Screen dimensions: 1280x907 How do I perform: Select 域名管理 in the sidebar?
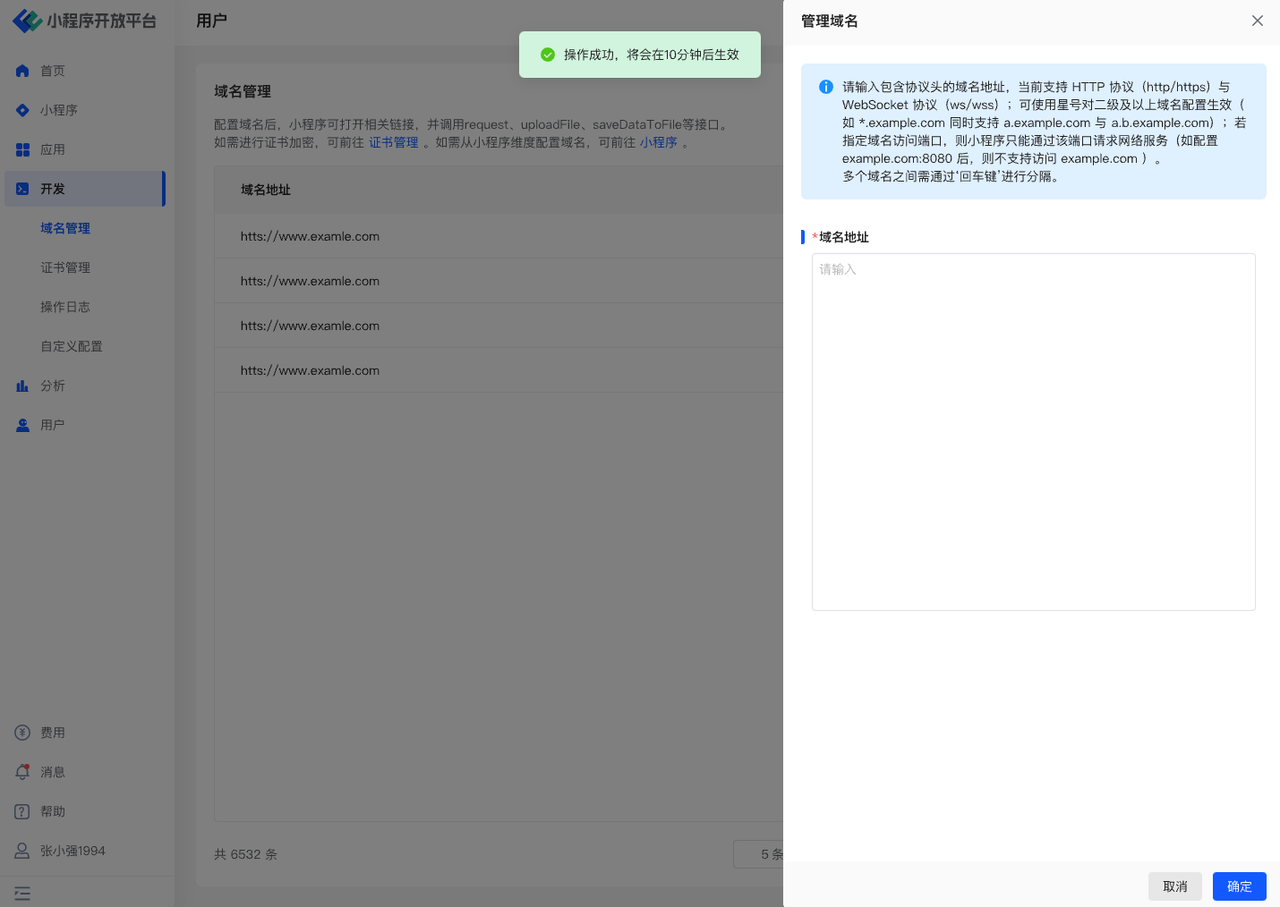point(65,228)
